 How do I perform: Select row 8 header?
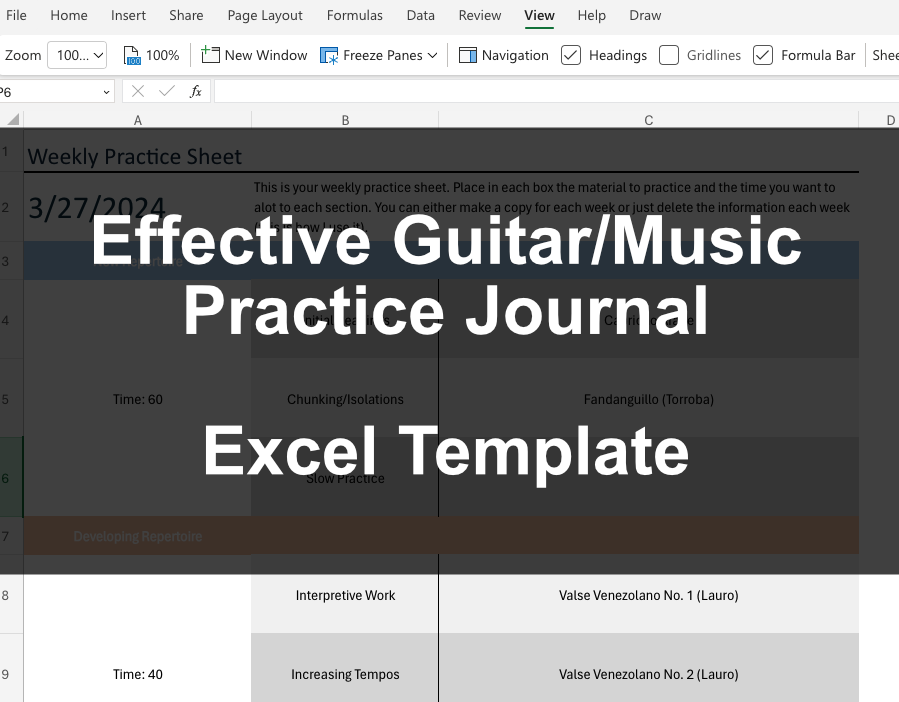click(x=11, y=595)
